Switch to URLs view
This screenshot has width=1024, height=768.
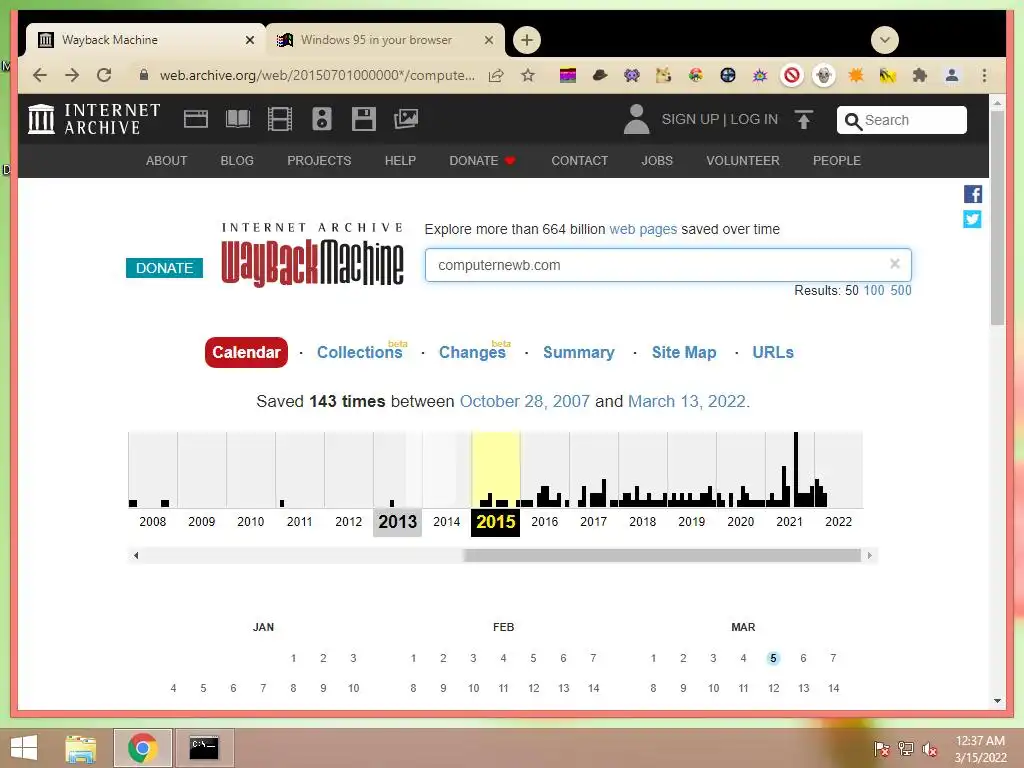point(773,353)
